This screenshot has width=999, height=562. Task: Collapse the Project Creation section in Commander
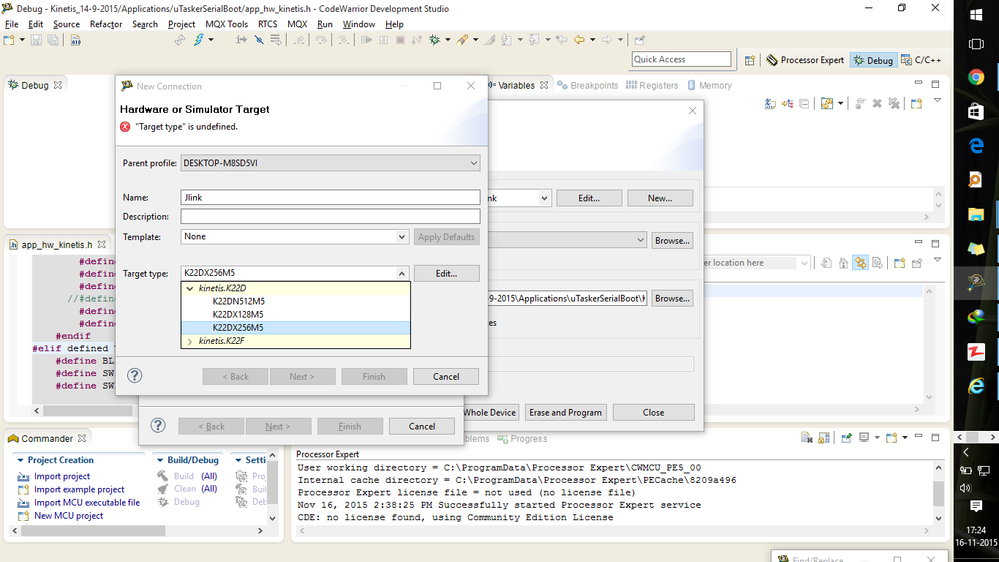[x=20, y=460]
